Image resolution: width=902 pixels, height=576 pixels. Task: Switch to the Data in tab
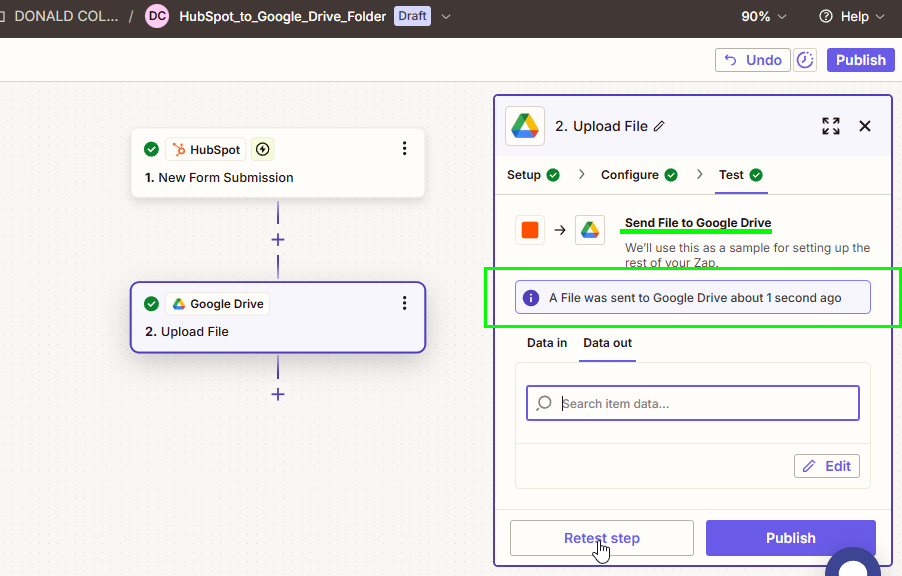click(x=546, y=343)
